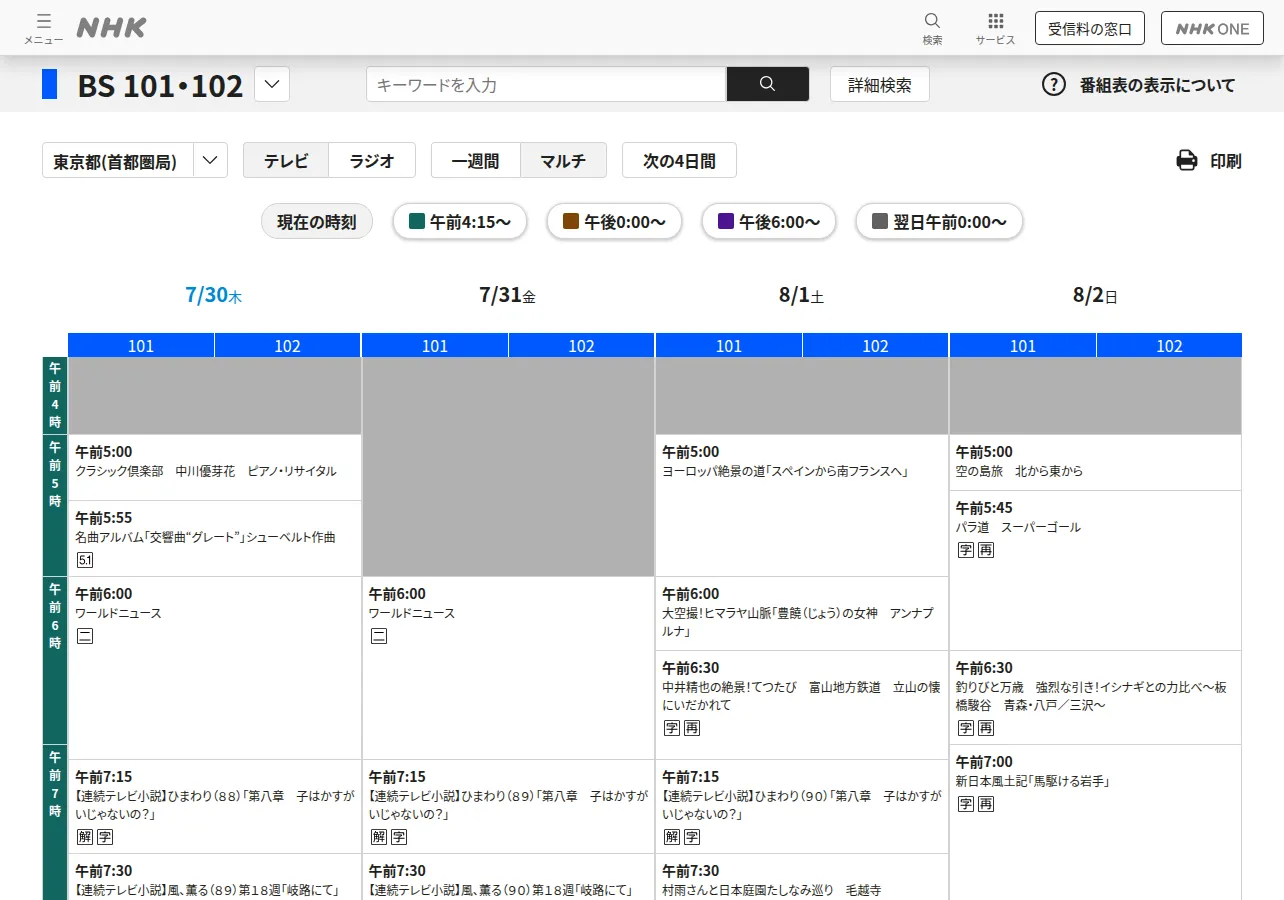The width and height of the screenshot is (1284, 900).
Task: Select the 8/1 土 date header
Action: tap(801, 295)
